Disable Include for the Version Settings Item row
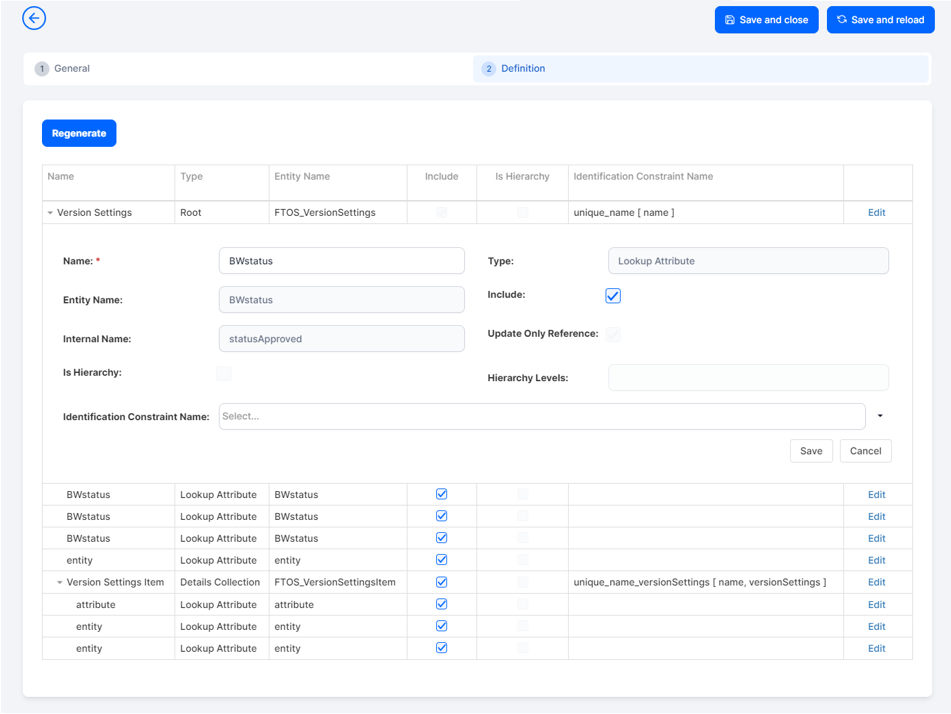The height and width of the screenshot is (714, 951). [x=441, y=581]
